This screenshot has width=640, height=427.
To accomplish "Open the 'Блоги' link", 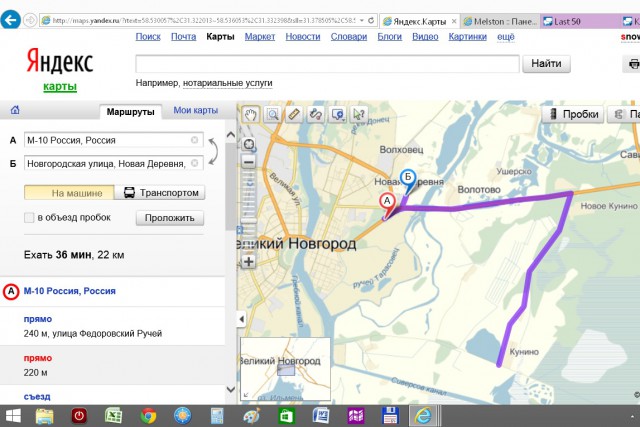I will coord(390,37).
